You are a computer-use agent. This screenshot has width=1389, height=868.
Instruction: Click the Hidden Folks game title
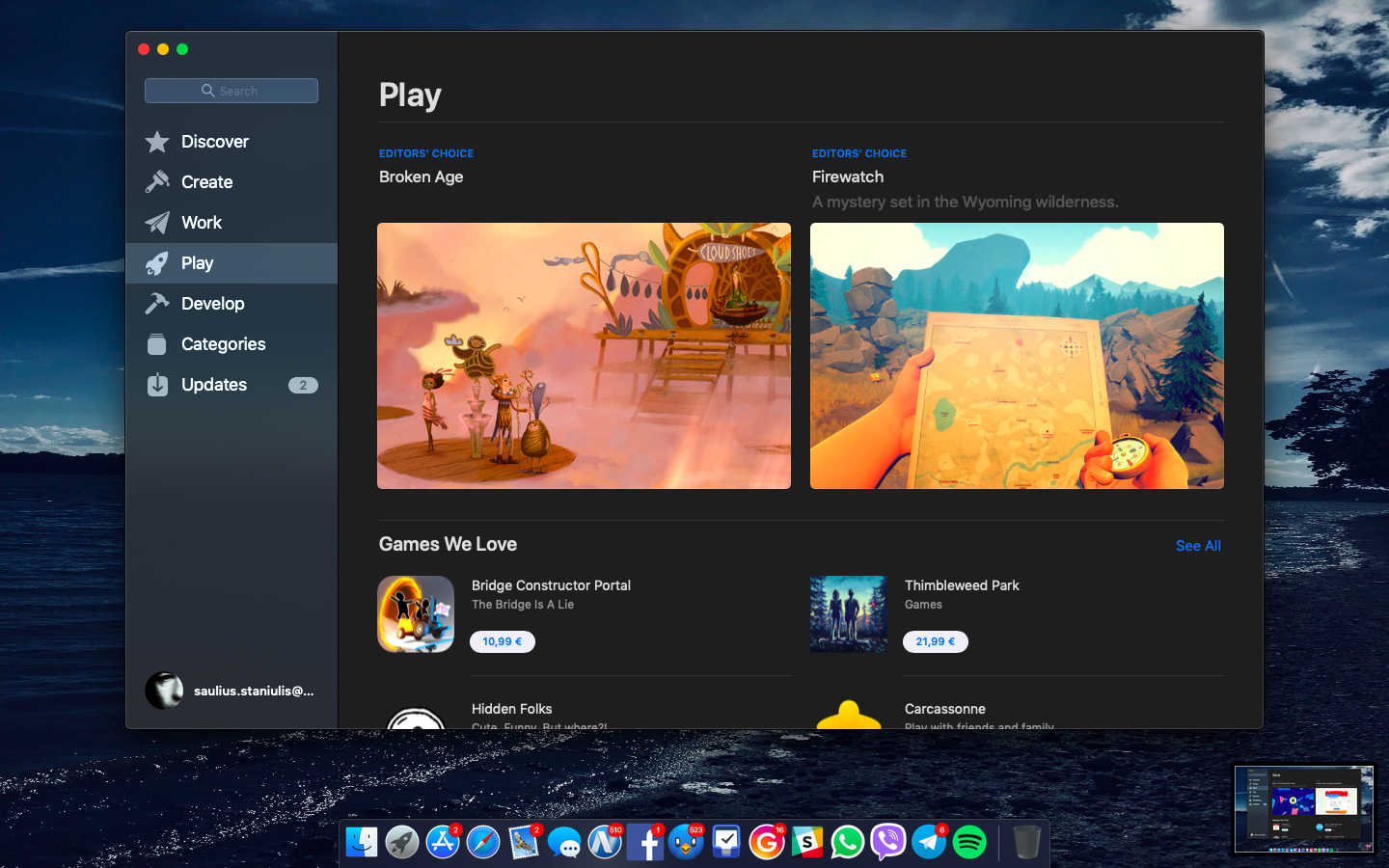tap(511, 709)
